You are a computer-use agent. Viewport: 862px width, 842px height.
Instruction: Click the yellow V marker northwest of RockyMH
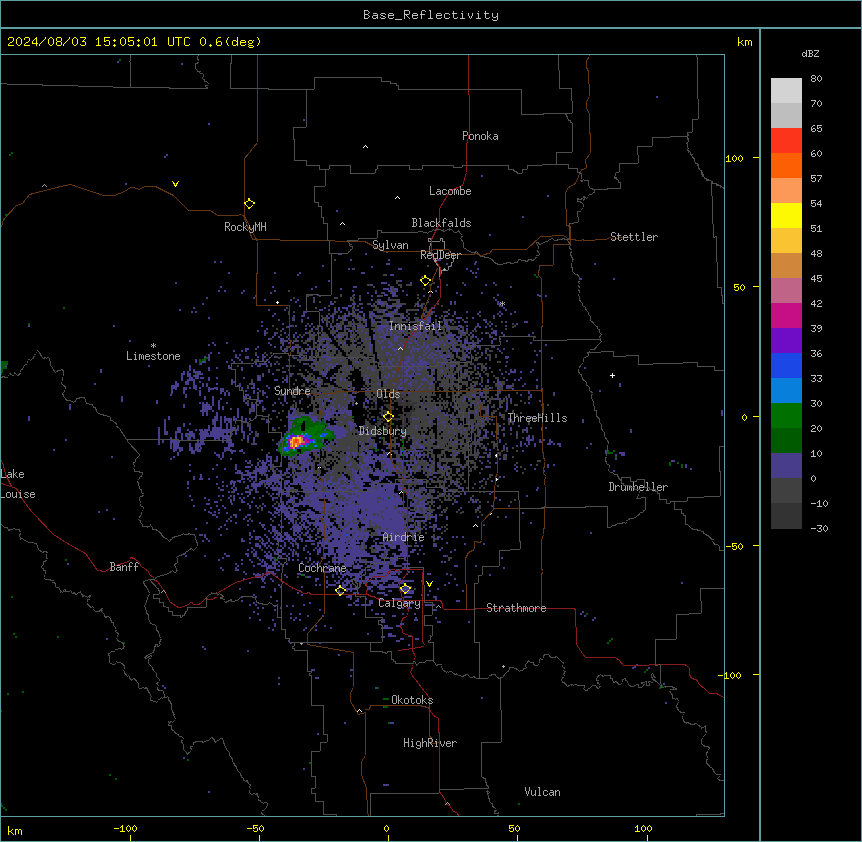point(175,184)
